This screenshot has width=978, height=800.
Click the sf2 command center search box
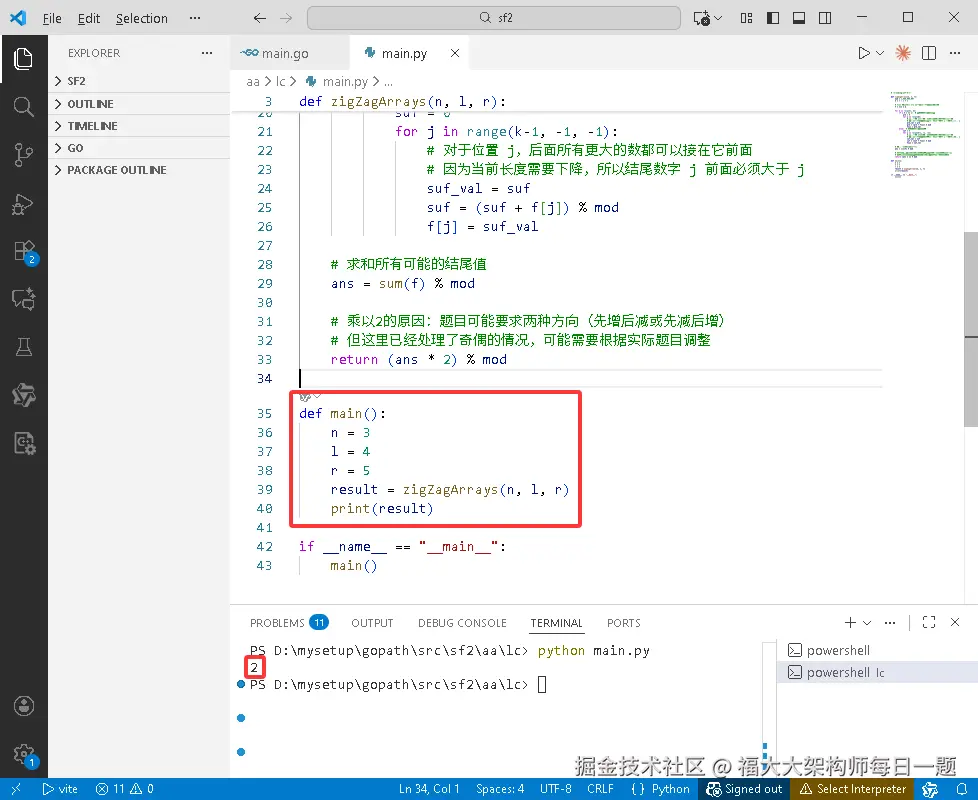click(493, 18)
